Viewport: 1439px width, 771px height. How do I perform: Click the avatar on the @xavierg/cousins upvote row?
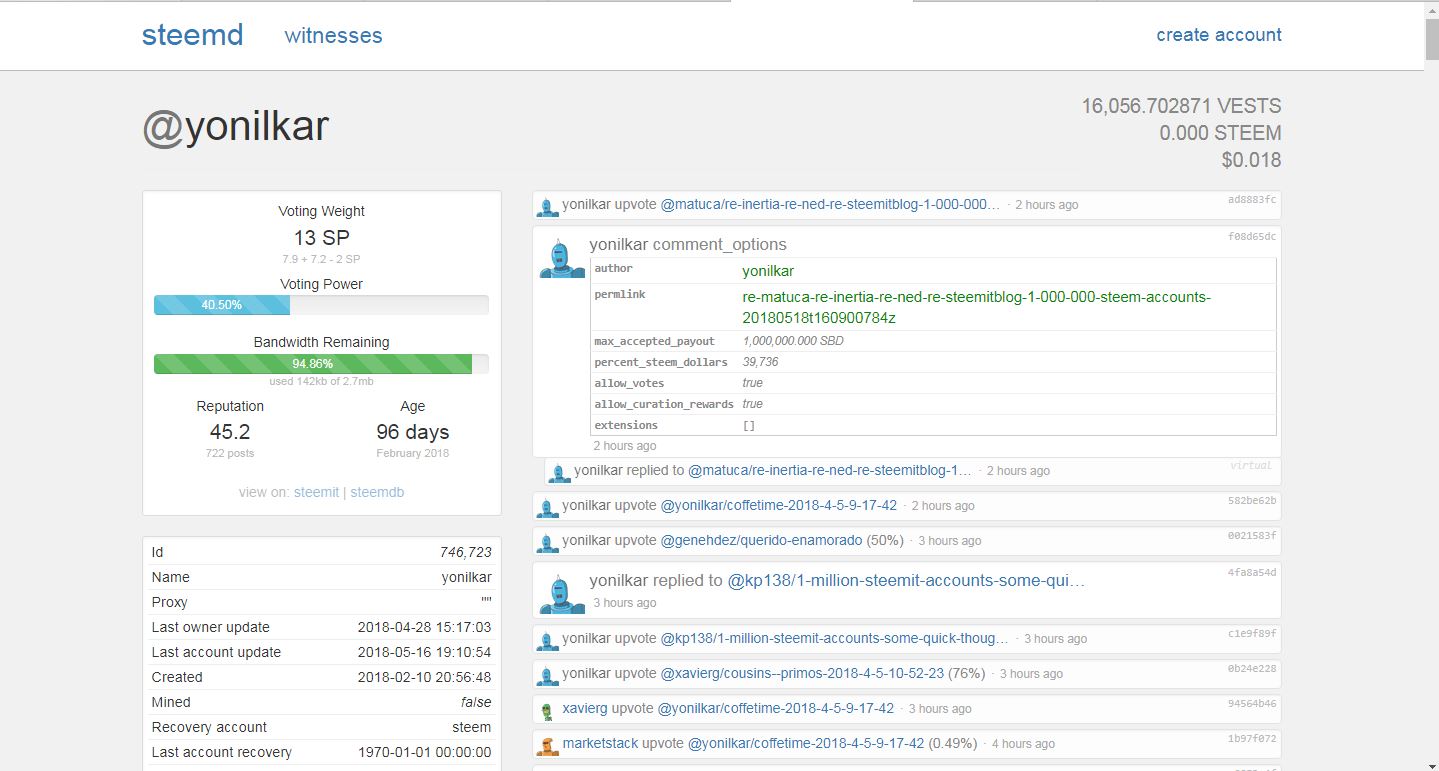547,675
